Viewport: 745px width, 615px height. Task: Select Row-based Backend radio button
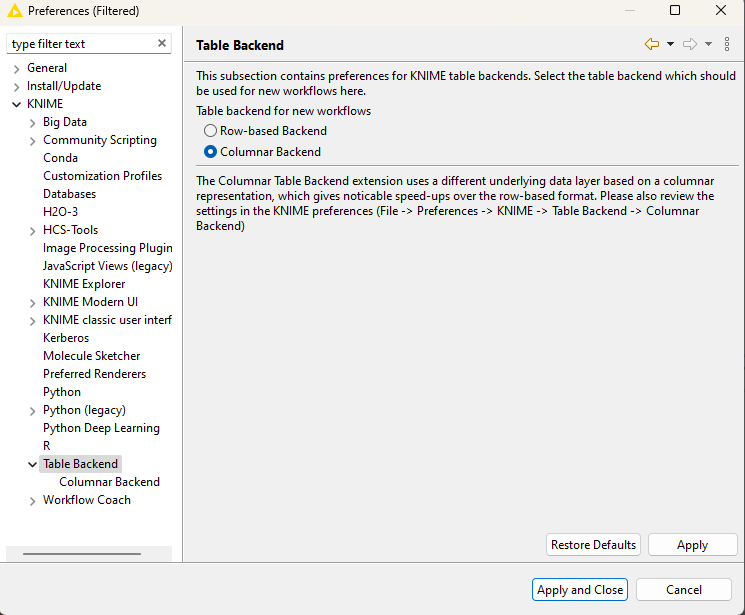click(x=210, y=131)
